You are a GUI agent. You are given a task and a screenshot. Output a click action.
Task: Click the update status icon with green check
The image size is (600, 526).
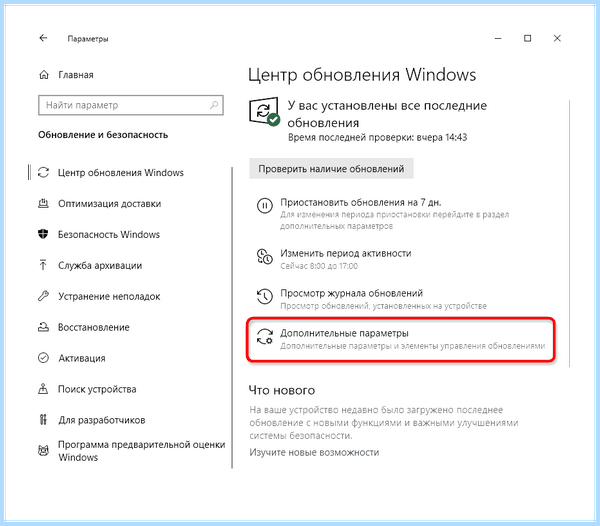(264, 112)
